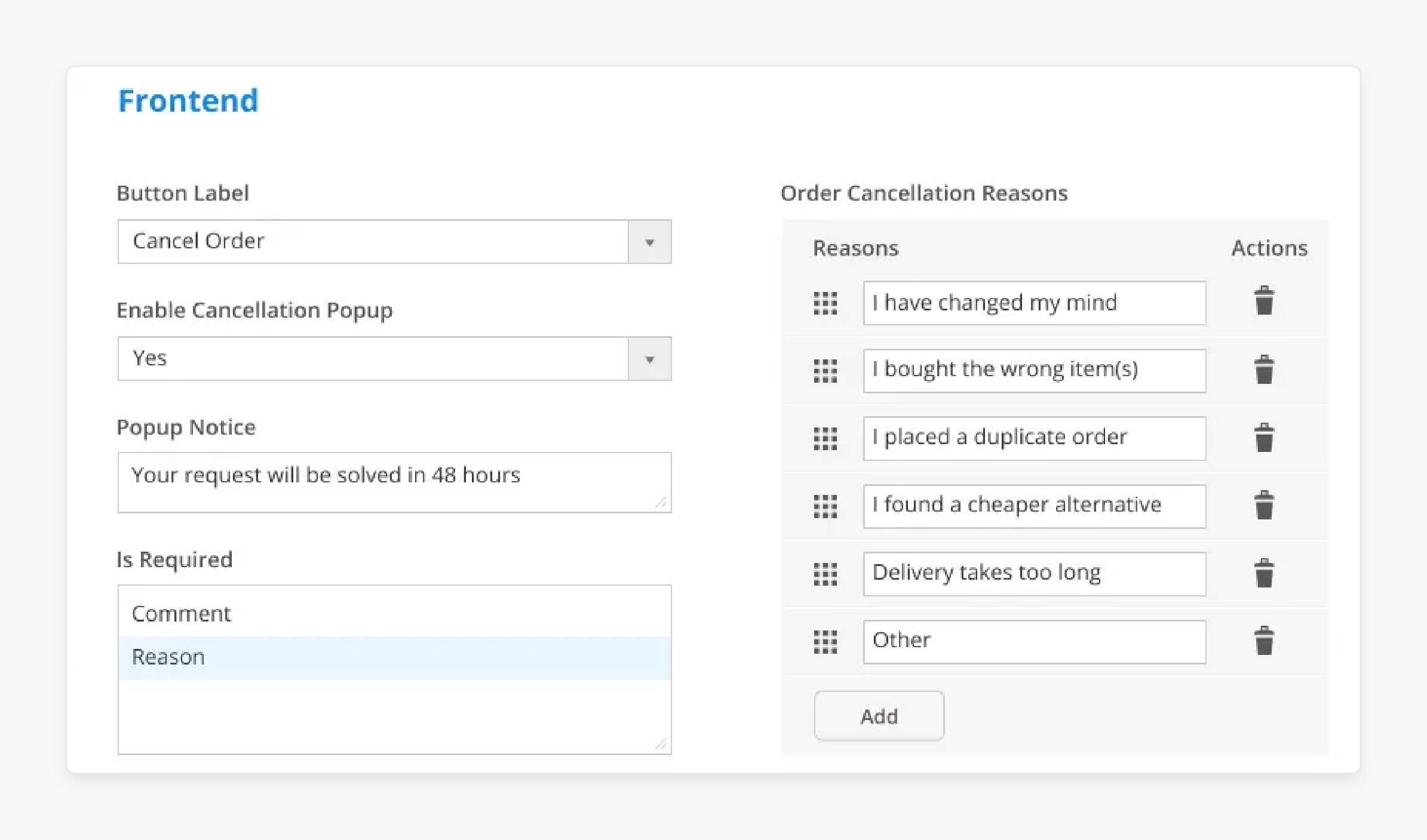
Task: Click the 'Button Label' field label
Action: tap(183, 193)
